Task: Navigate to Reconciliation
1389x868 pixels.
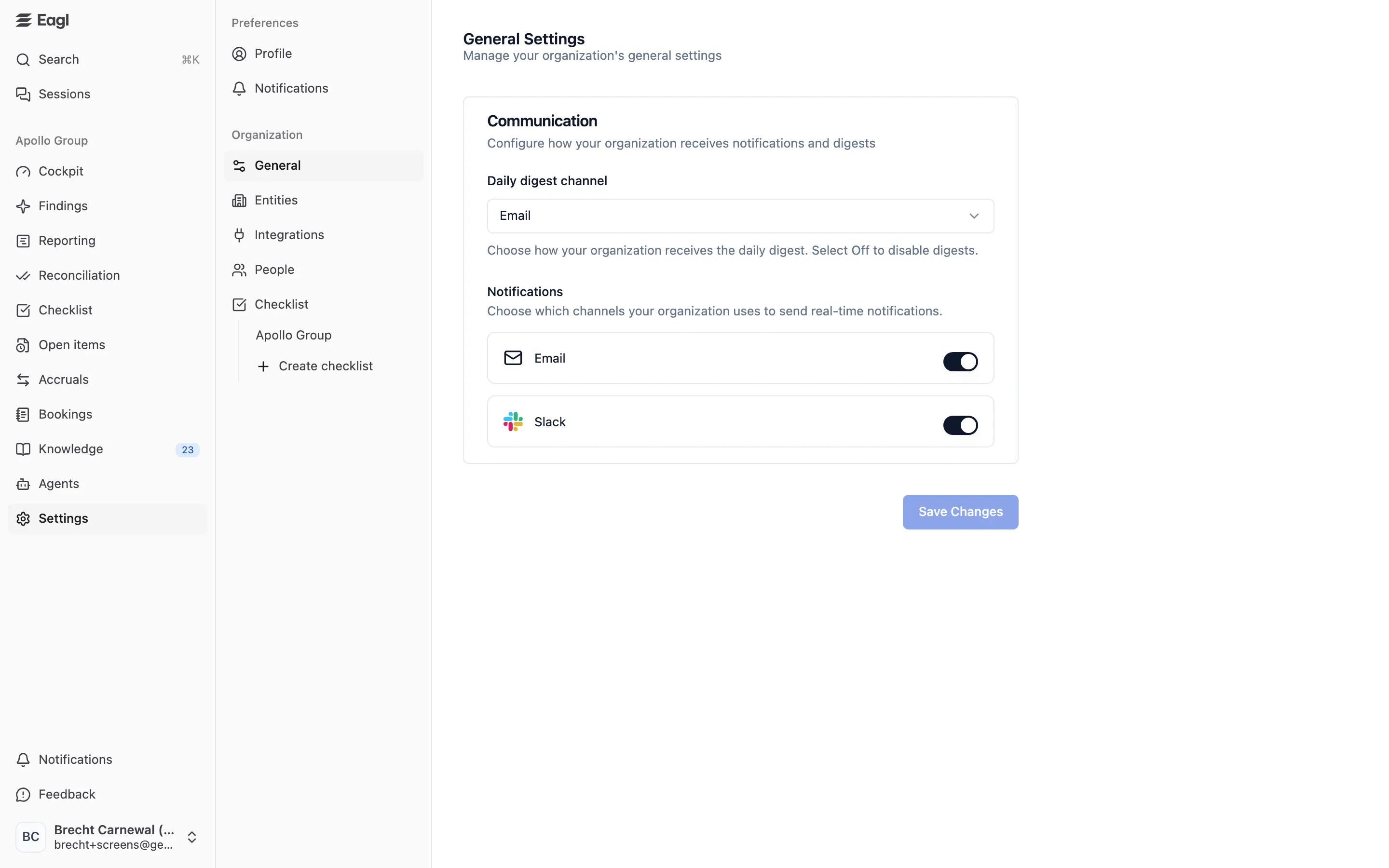Action: tap(108, 275)
